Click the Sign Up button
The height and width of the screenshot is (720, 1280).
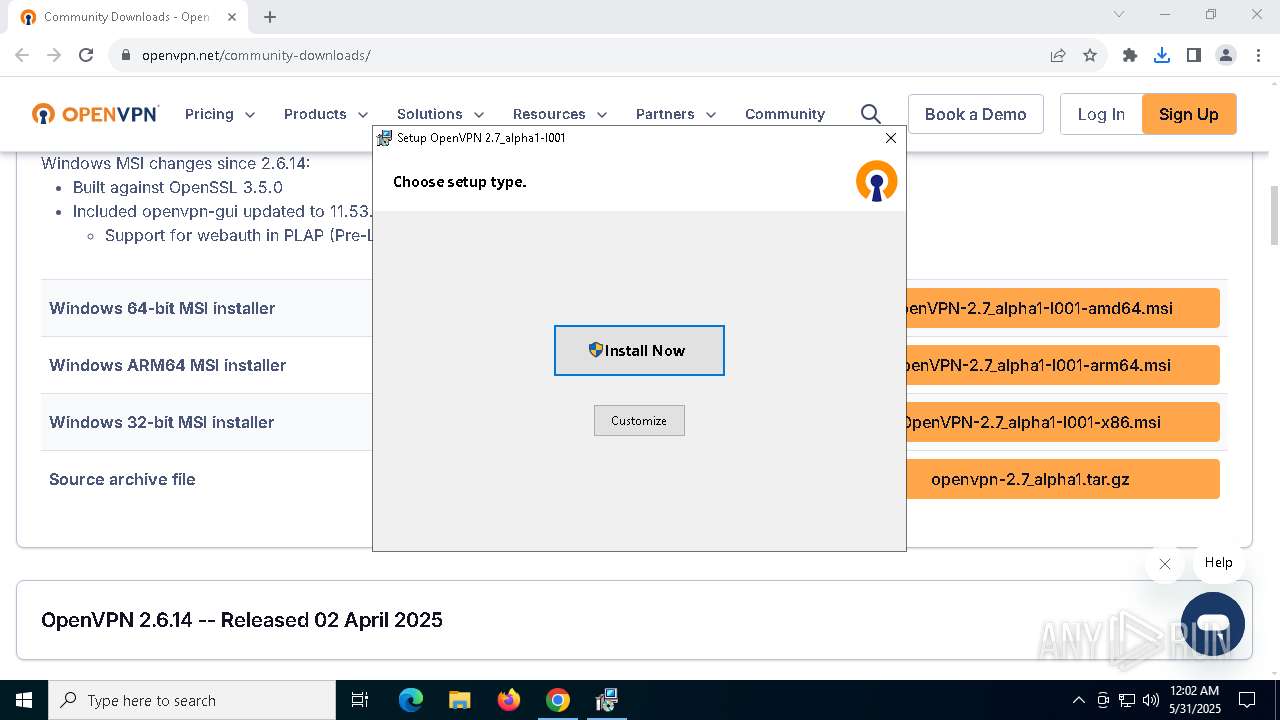pyautogui.click(x=1189, y=114)
